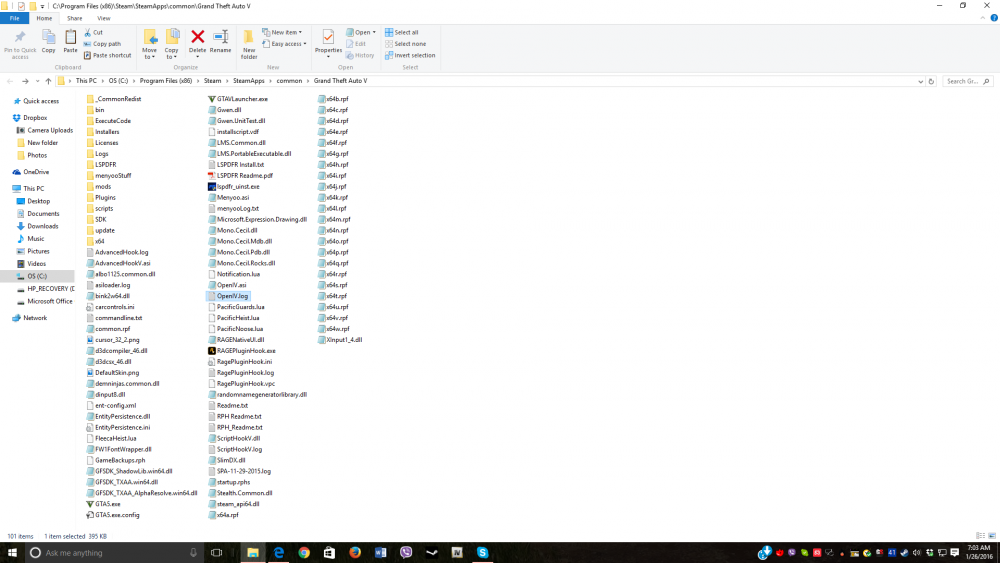Switch to the View ribbon tab
This screenshot has height=563, width=1000.
coord(103,18)
